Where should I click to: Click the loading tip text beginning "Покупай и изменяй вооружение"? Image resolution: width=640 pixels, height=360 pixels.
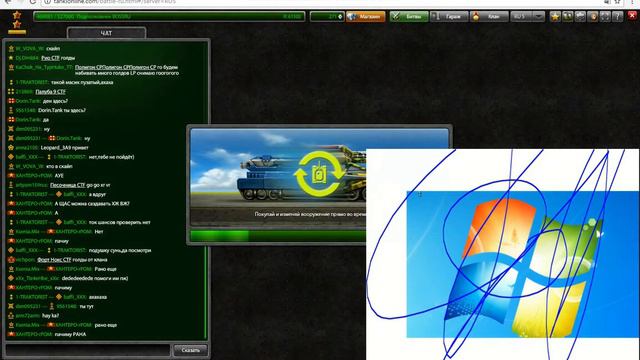(310, 214)
